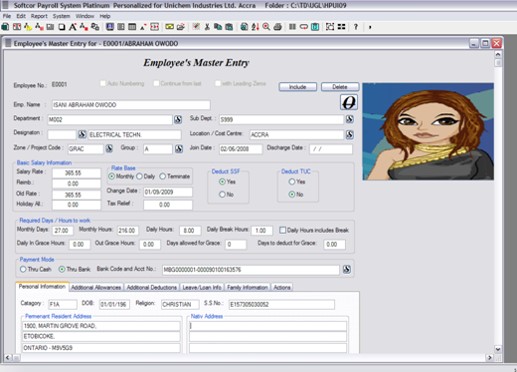Open the Group lookup button

(179, 148)
